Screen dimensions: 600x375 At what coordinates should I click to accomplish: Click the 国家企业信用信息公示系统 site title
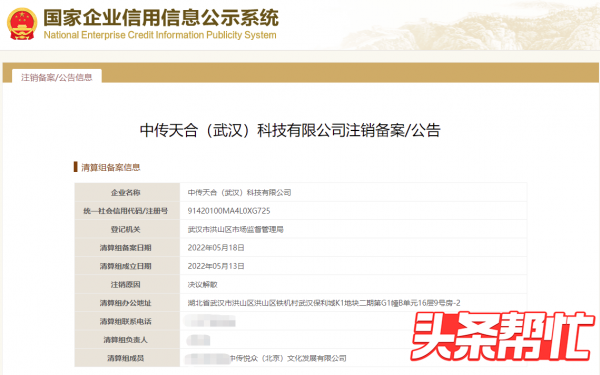[161, 18]
